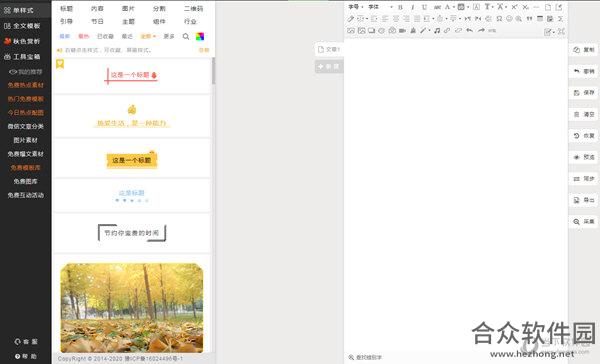Expand the pen tool dropdown arrow

(x=430, y=30)
